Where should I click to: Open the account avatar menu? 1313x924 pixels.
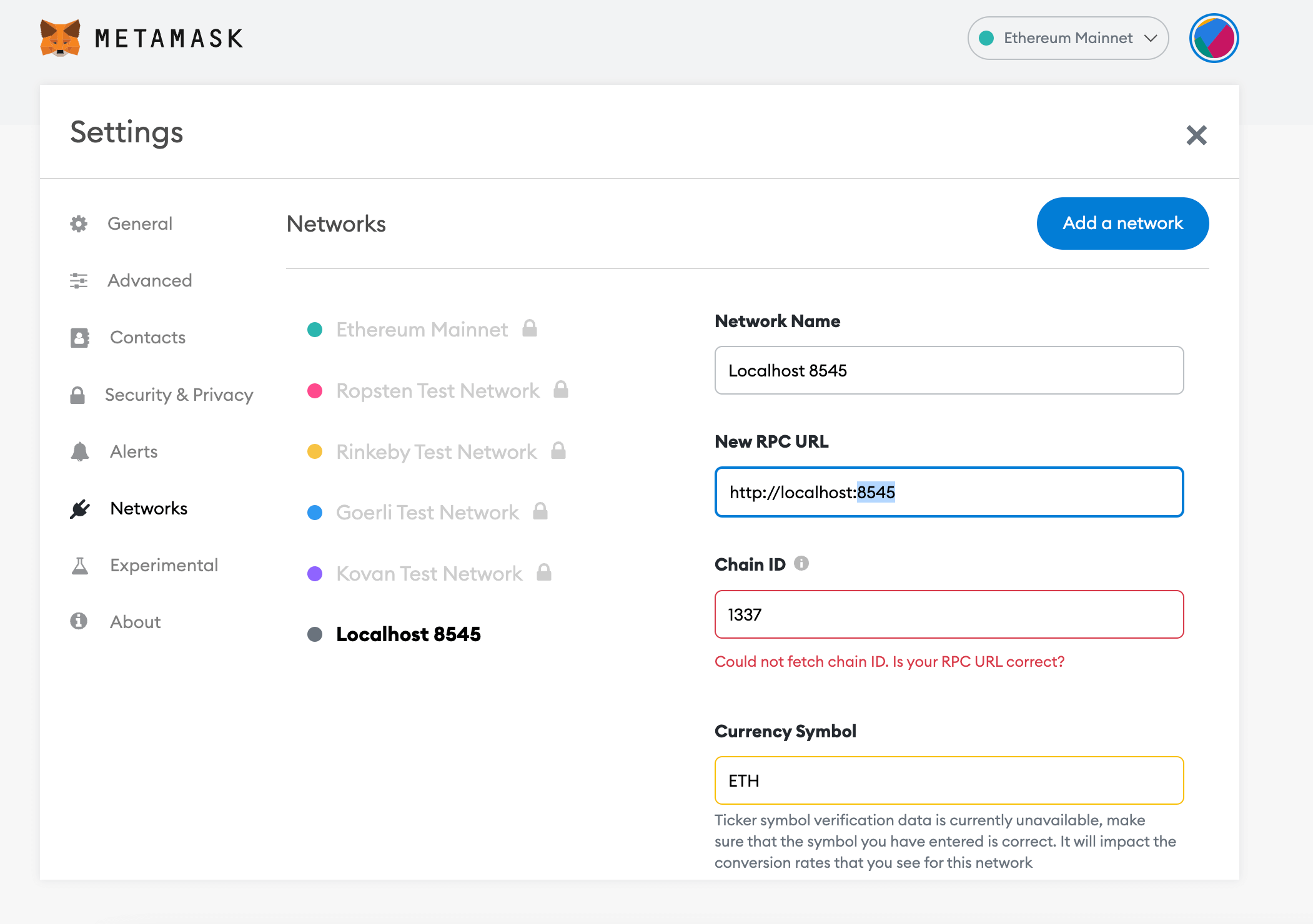(x=1214, y=38)
